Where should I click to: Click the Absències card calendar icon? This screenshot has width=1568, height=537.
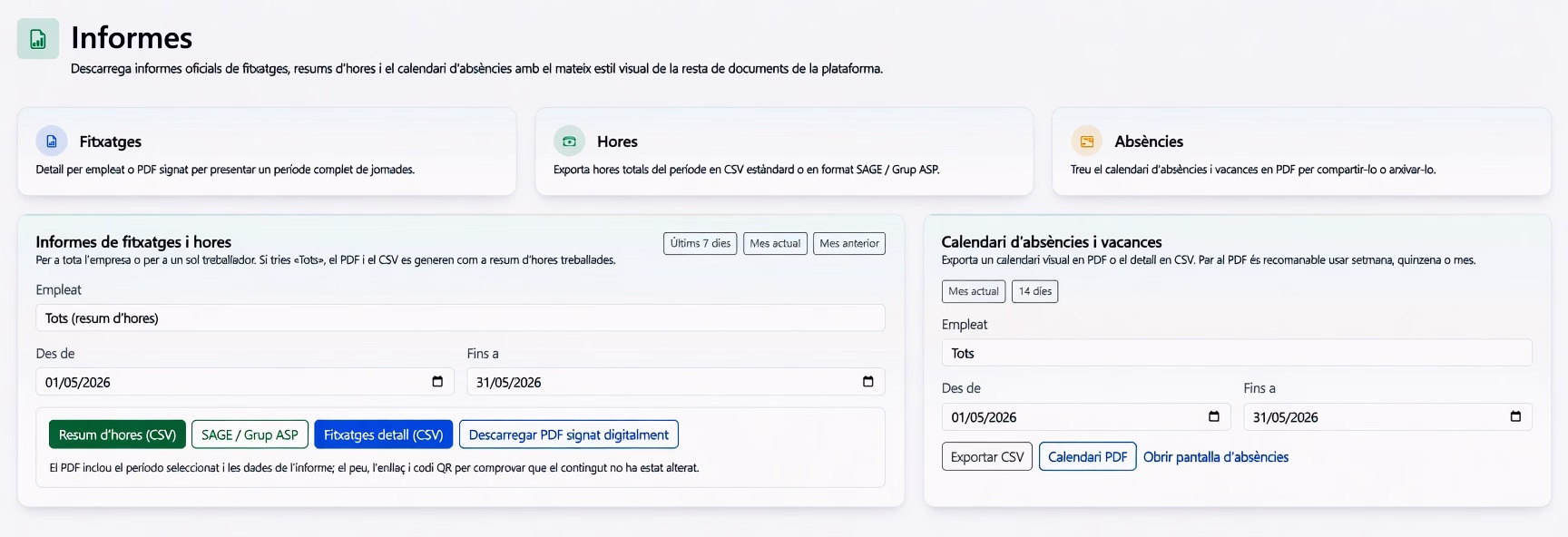(x=1086, y=142)
